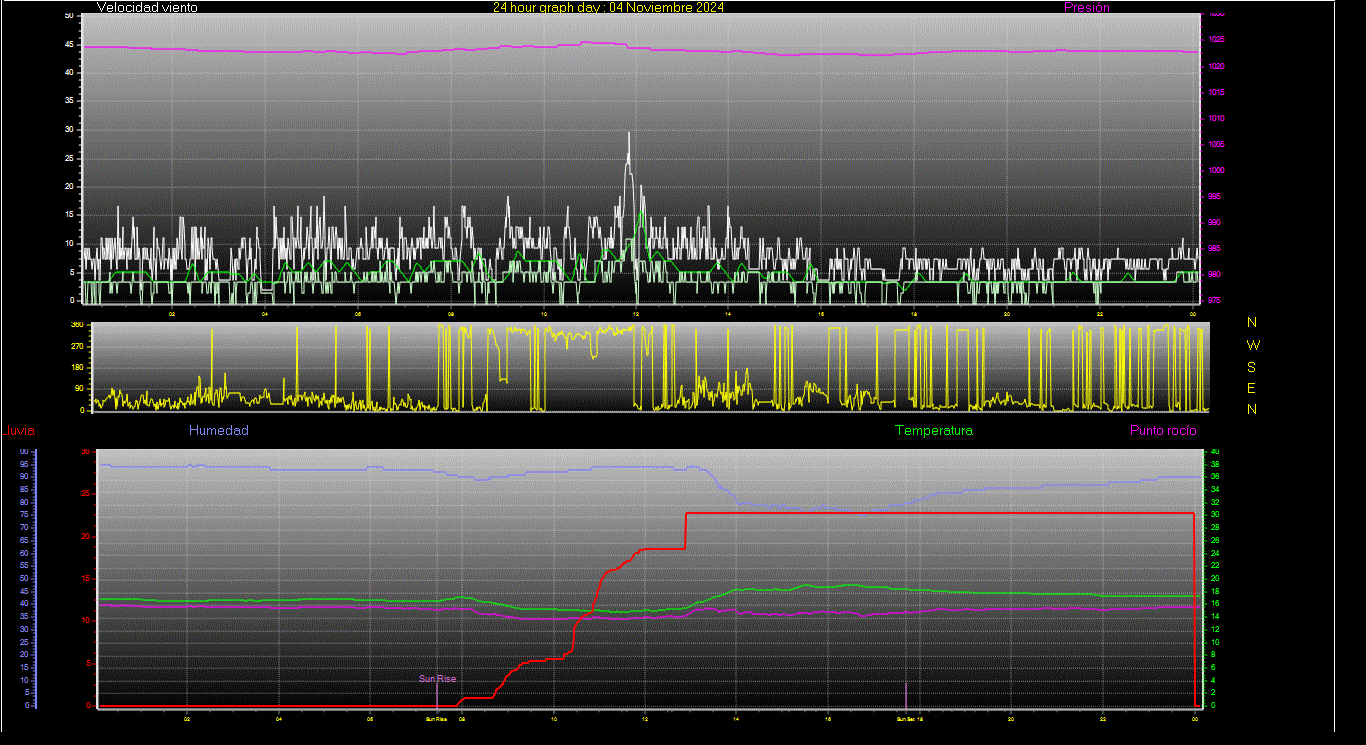
Task: Click the "1000" value on the pressure axis
Action: 1216,170
